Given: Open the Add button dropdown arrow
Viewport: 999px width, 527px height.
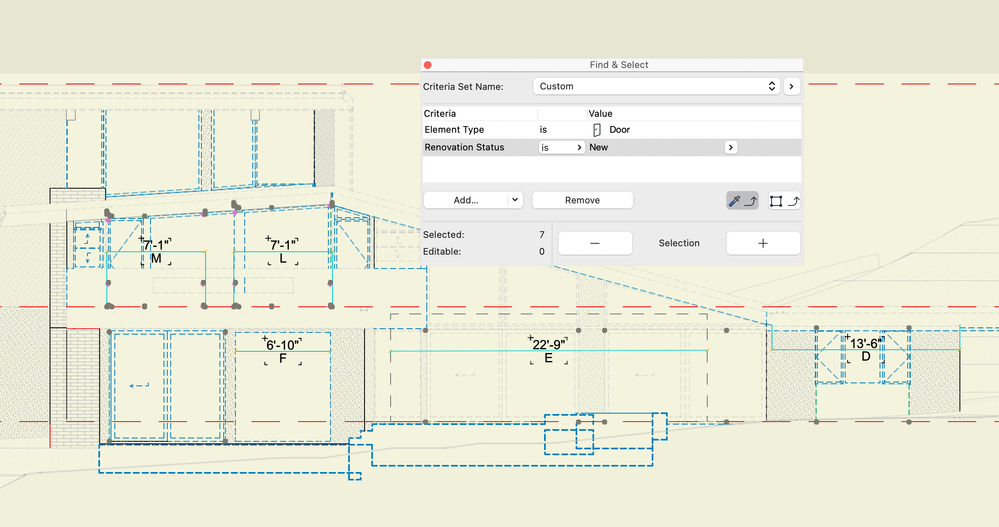Looking at the screenshot, I should pyautogui.click(x=515, y=200).
